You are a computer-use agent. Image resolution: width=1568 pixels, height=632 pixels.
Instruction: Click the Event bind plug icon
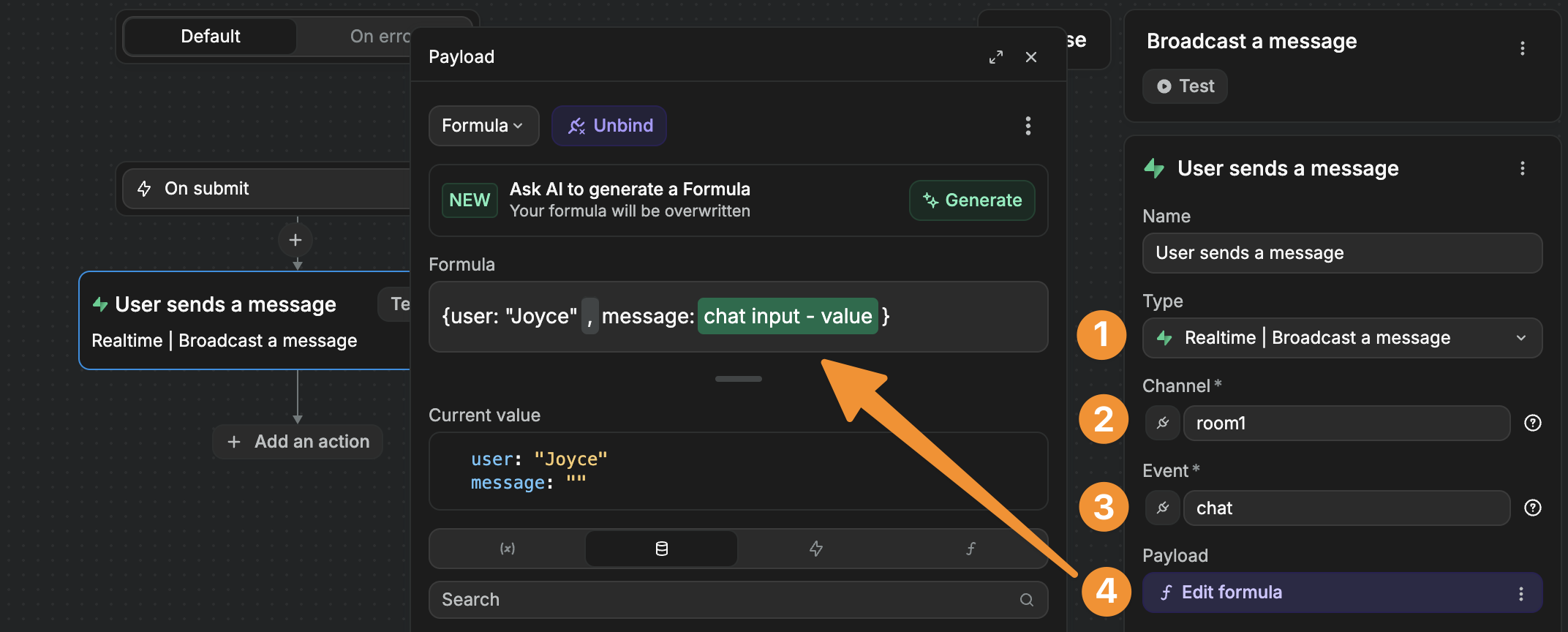coord(1163,508)
